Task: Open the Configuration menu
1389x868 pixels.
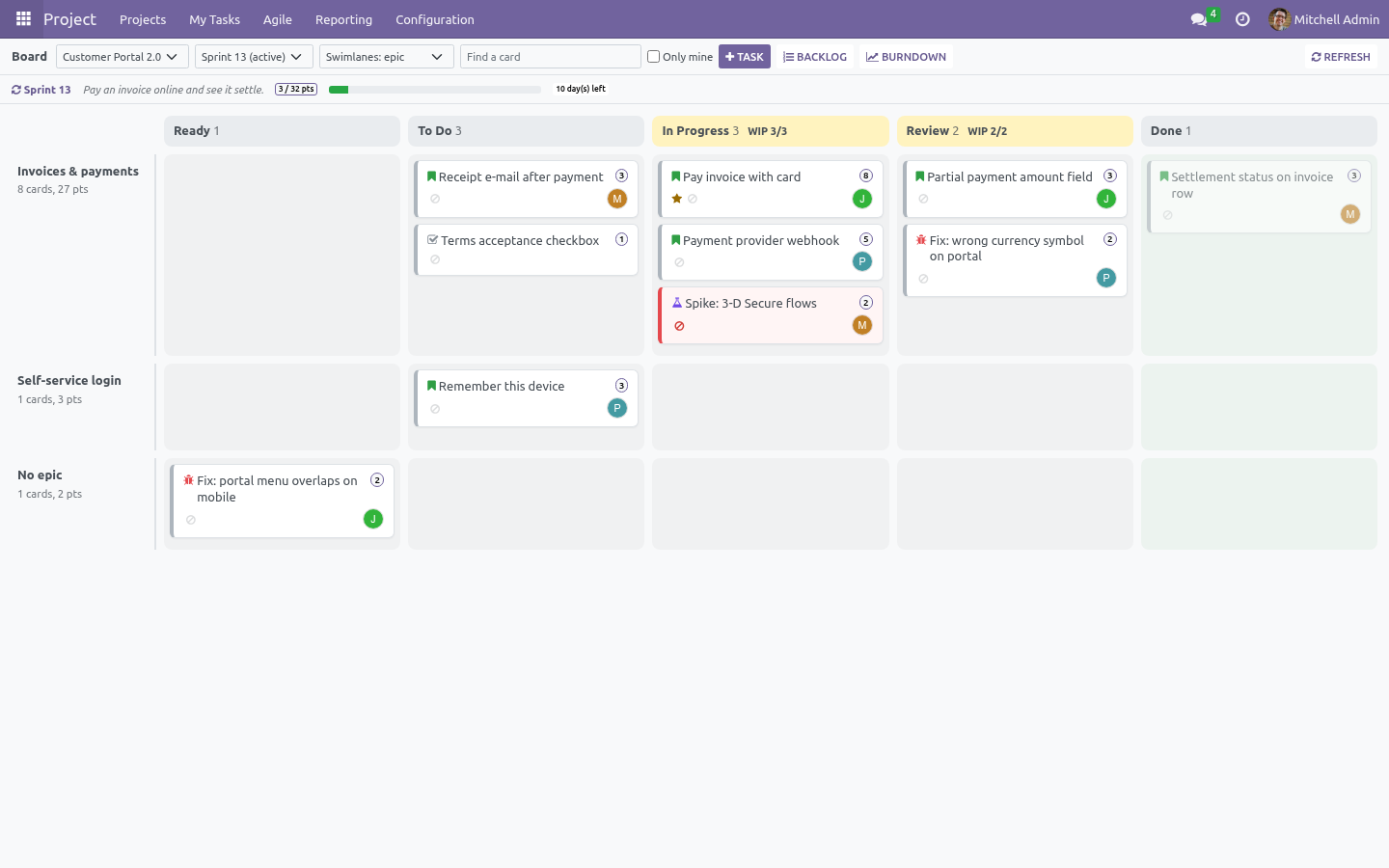Action: coord(435,19)
